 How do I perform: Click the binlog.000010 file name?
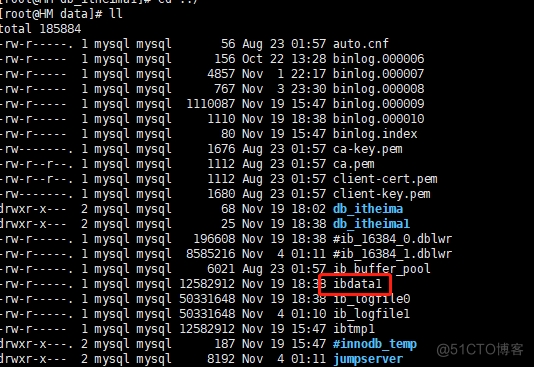[378, 119]
